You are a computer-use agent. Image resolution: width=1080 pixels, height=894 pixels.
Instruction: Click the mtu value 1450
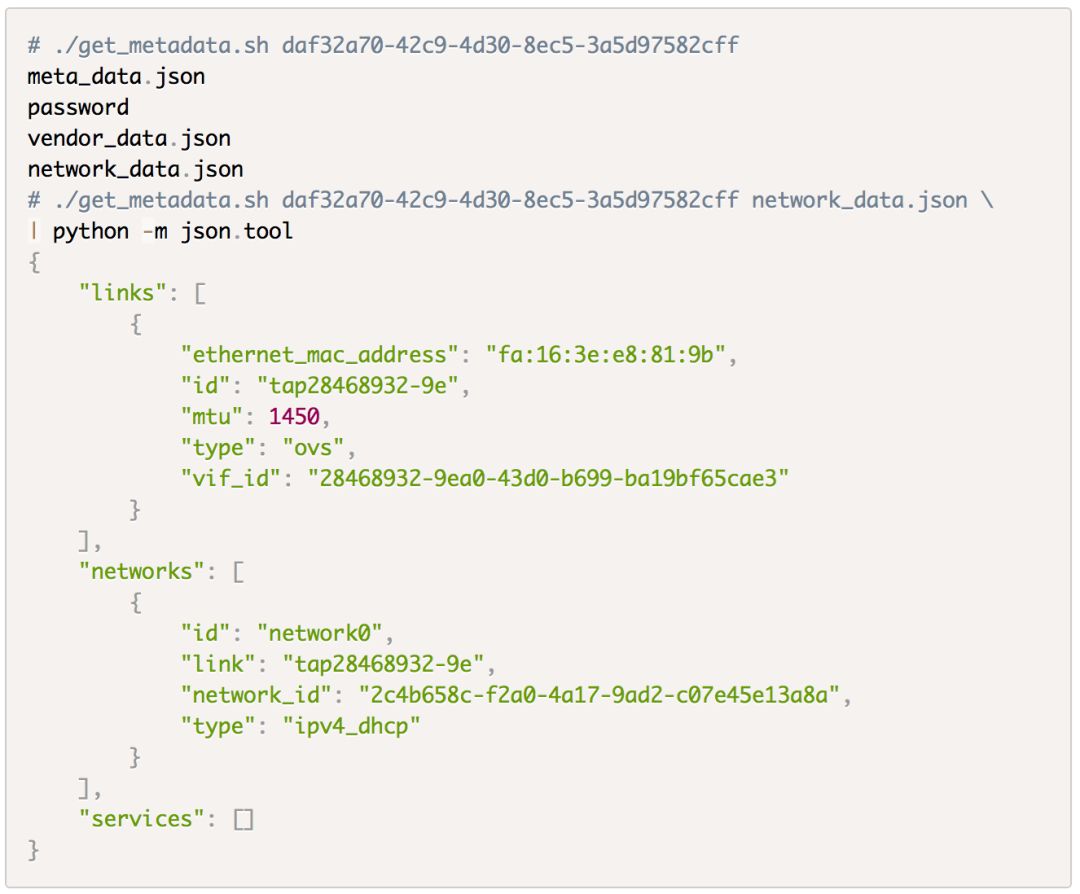pos(294,416)
